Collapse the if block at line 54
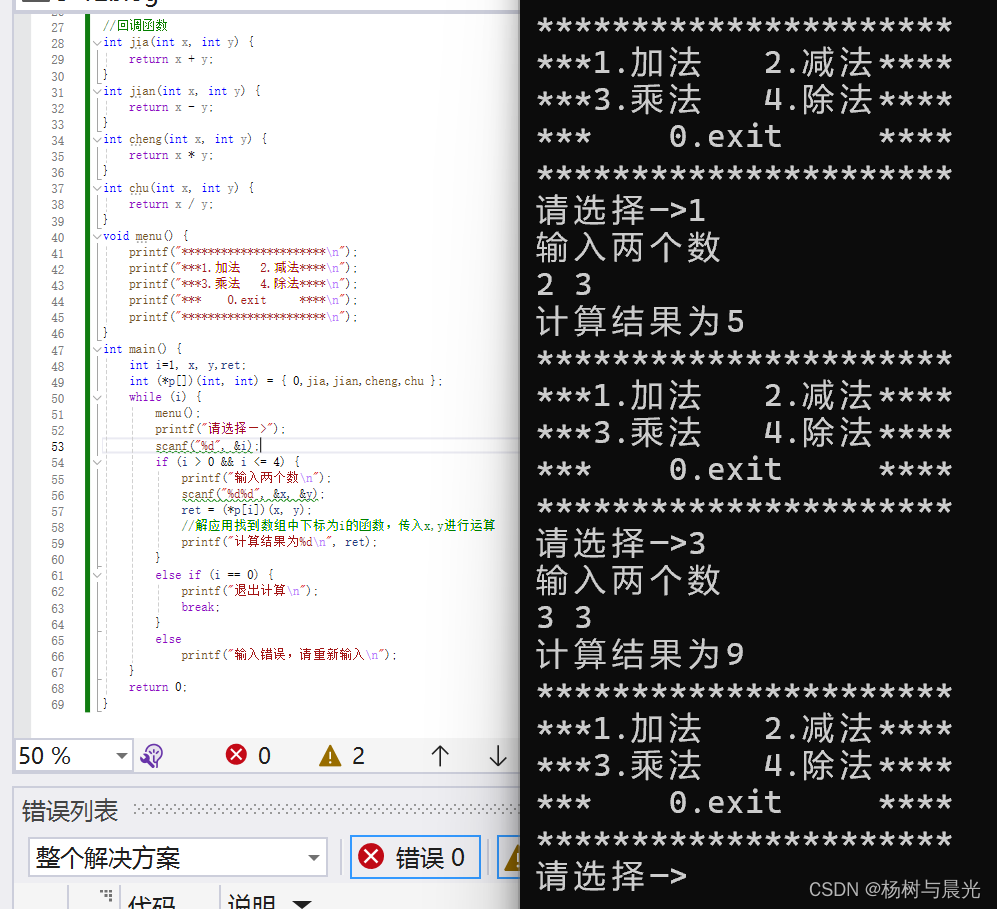997x909 pixels. [97, 462]
